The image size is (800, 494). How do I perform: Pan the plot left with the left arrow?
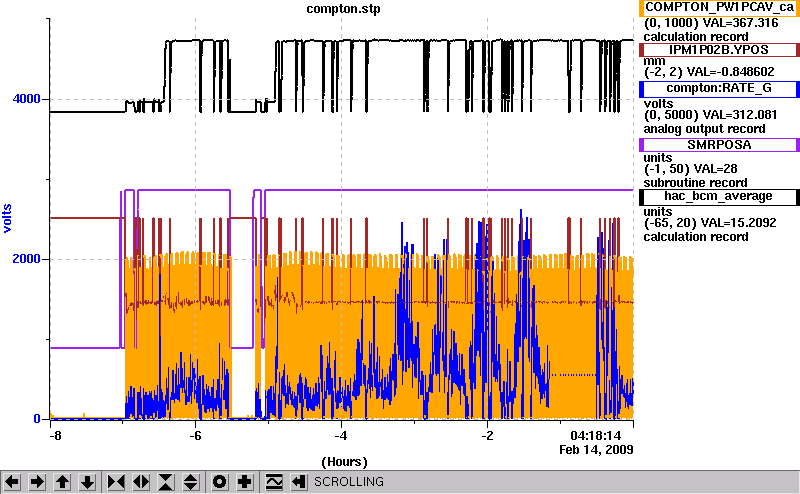12,482
